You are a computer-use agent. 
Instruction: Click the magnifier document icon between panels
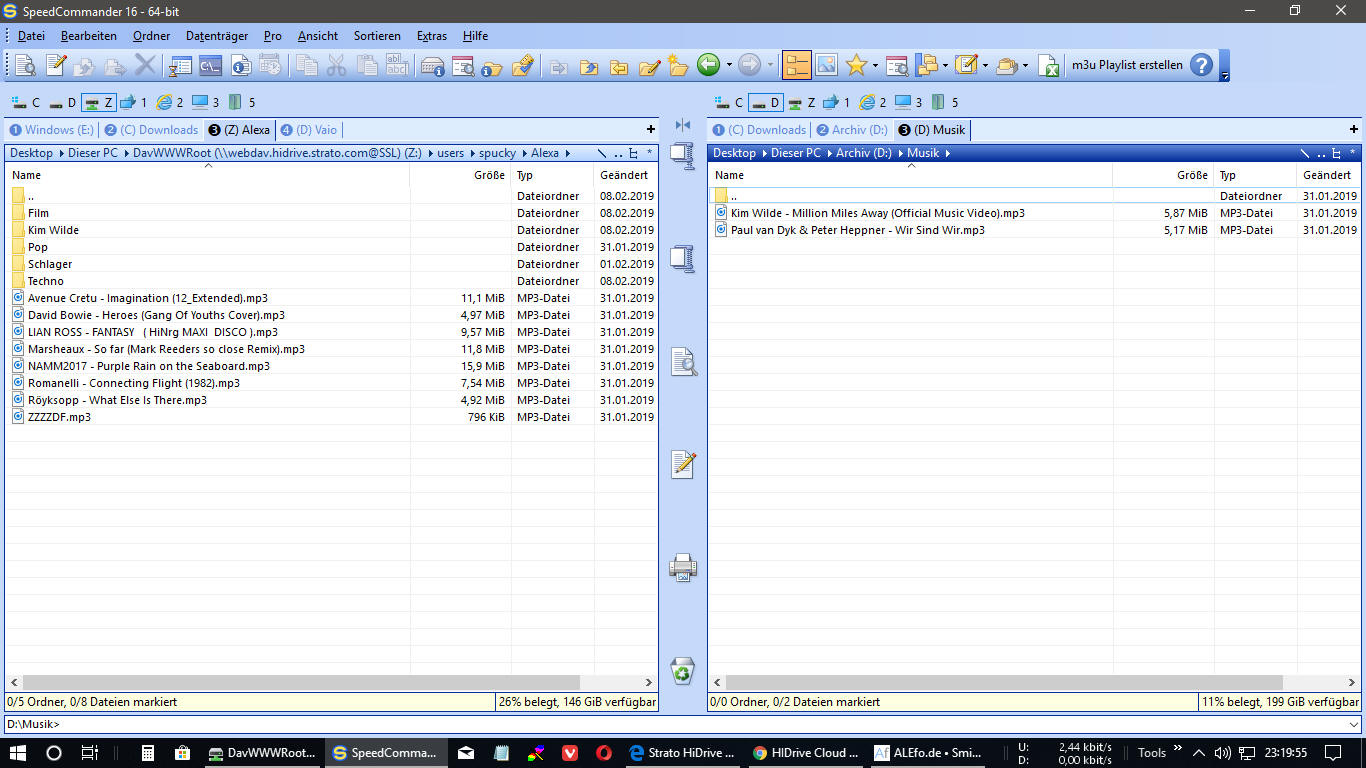682,362
